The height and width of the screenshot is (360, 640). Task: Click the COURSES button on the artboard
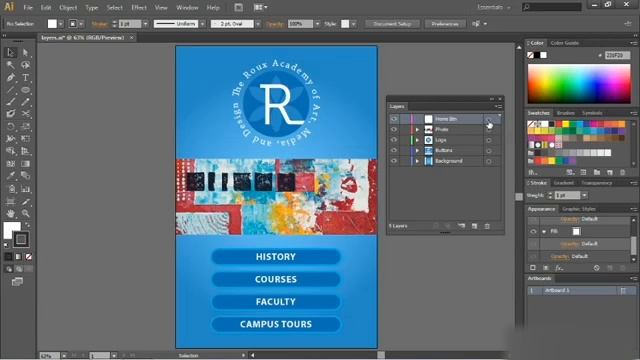click(276, 279)
